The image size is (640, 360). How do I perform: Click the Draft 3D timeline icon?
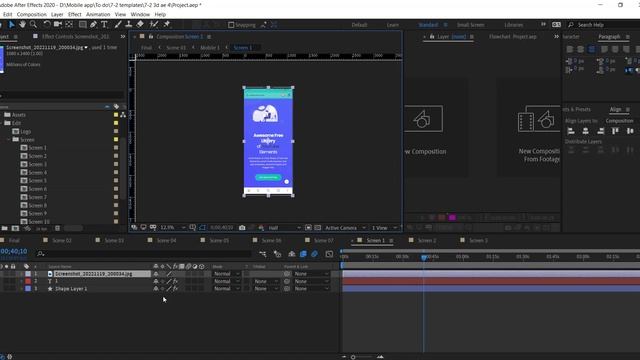pyautogui.click(x=277, y=254)
